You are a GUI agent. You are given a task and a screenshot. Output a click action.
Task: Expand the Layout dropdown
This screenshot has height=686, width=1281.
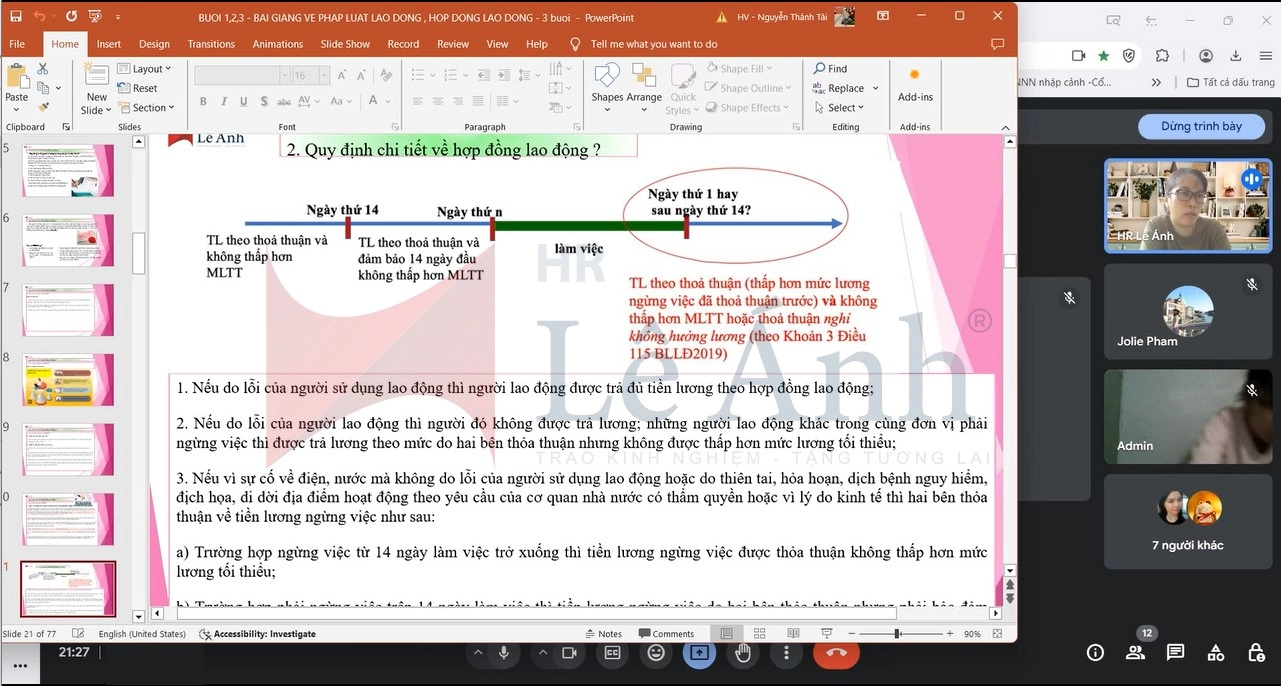click(x=146, y=69)
